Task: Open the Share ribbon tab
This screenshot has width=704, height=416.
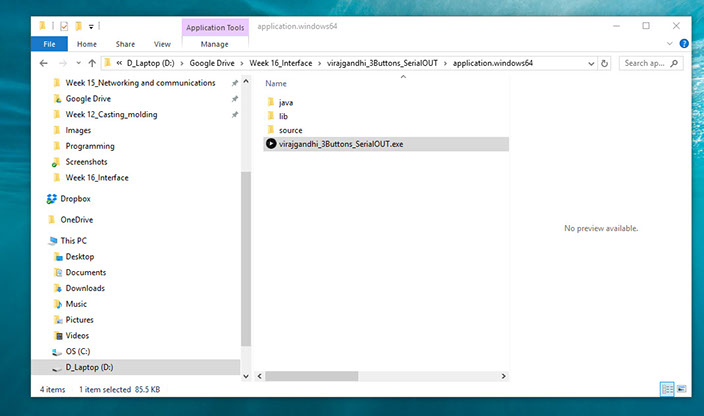Action: [x=125, y=44]
